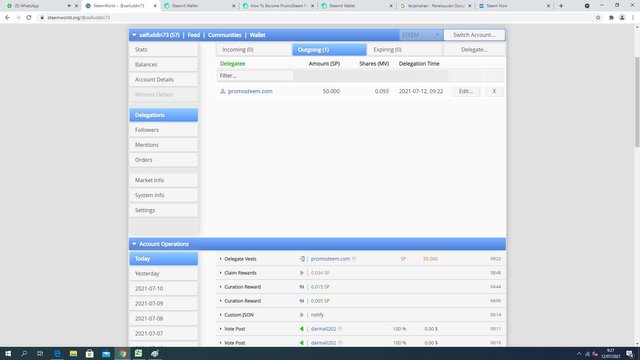Remove promosteem.com delegation with X button

tap(494, 91)
